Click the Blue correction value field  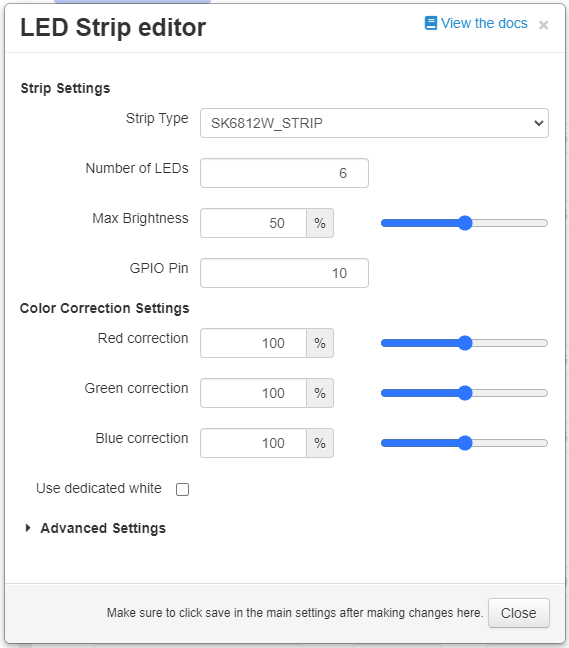click(x=253, y=443)
